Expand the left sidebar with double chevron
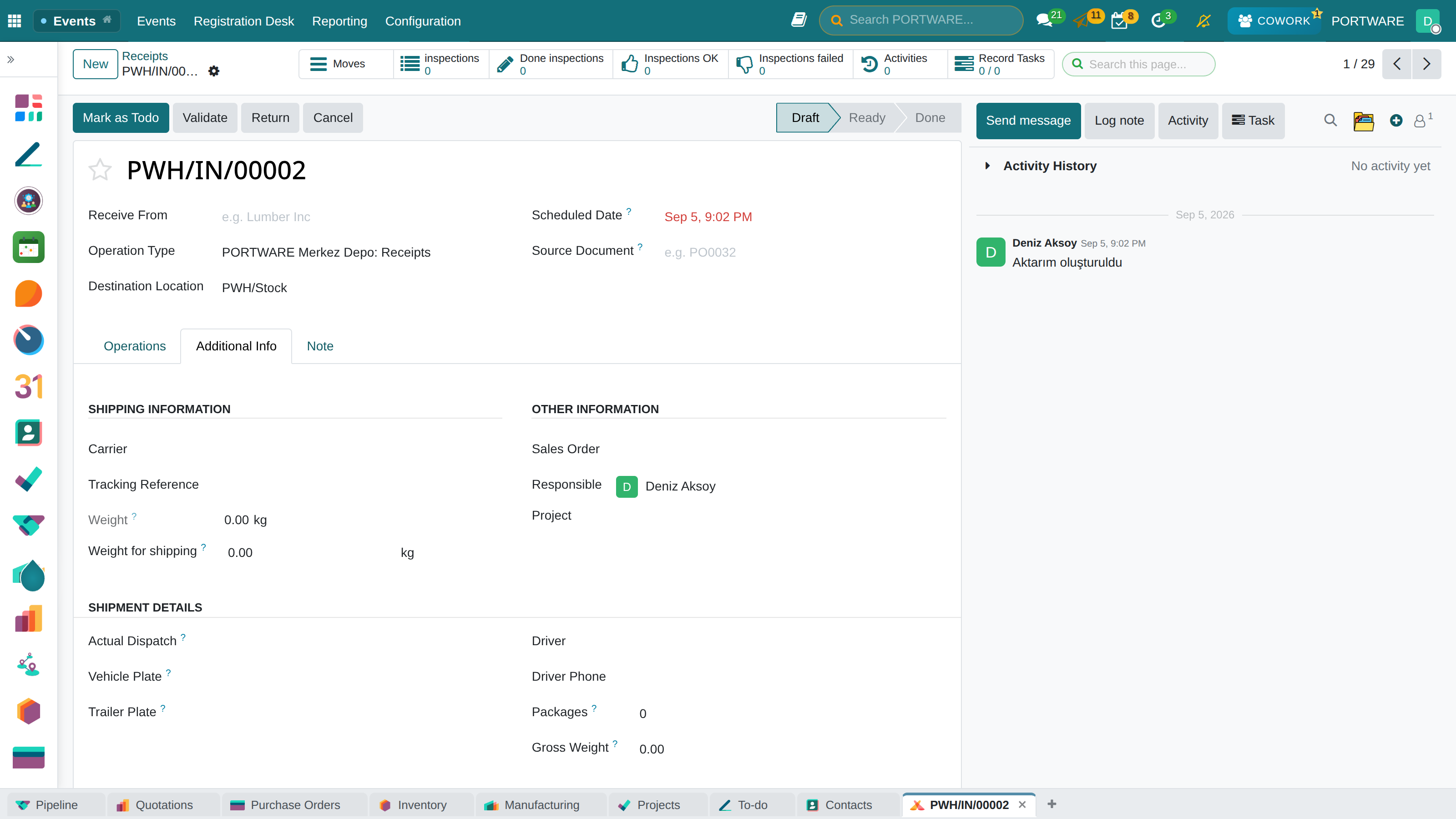The width and height of the screenshot is (1456, 819). [11, 59]
